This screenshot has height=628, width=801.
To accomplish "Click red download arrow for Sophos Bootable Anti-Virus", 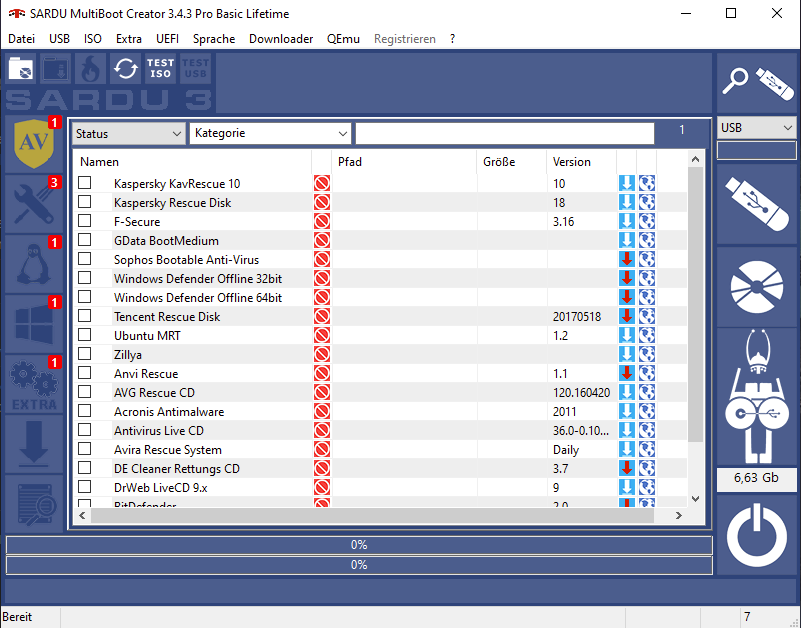I will [x=626, y=259].
